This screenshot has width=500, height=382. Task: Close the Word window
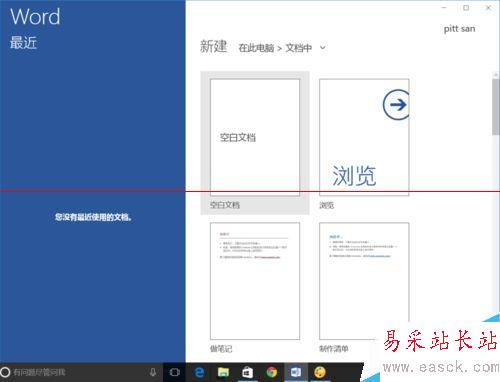point(488,8)
